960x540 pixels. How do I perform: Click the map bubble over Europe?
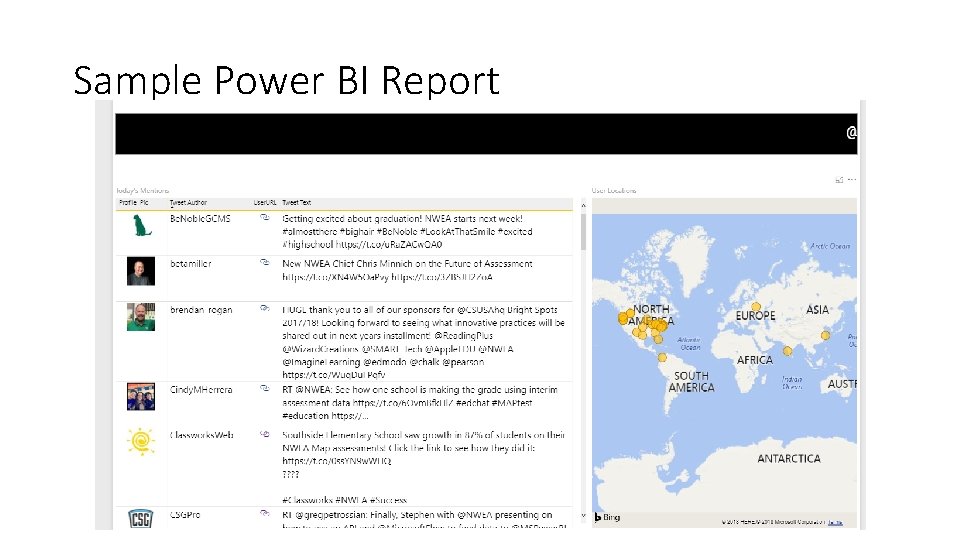click(756, 307)
